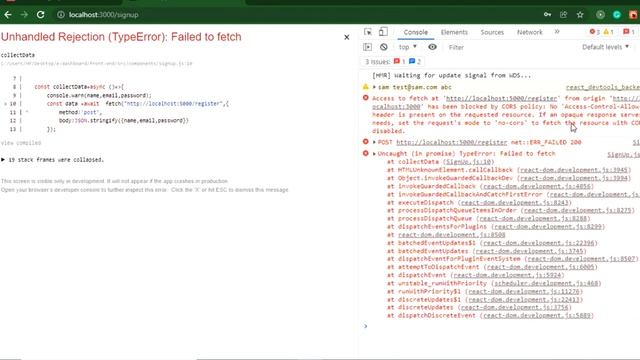Click the View compiled link

21,143
